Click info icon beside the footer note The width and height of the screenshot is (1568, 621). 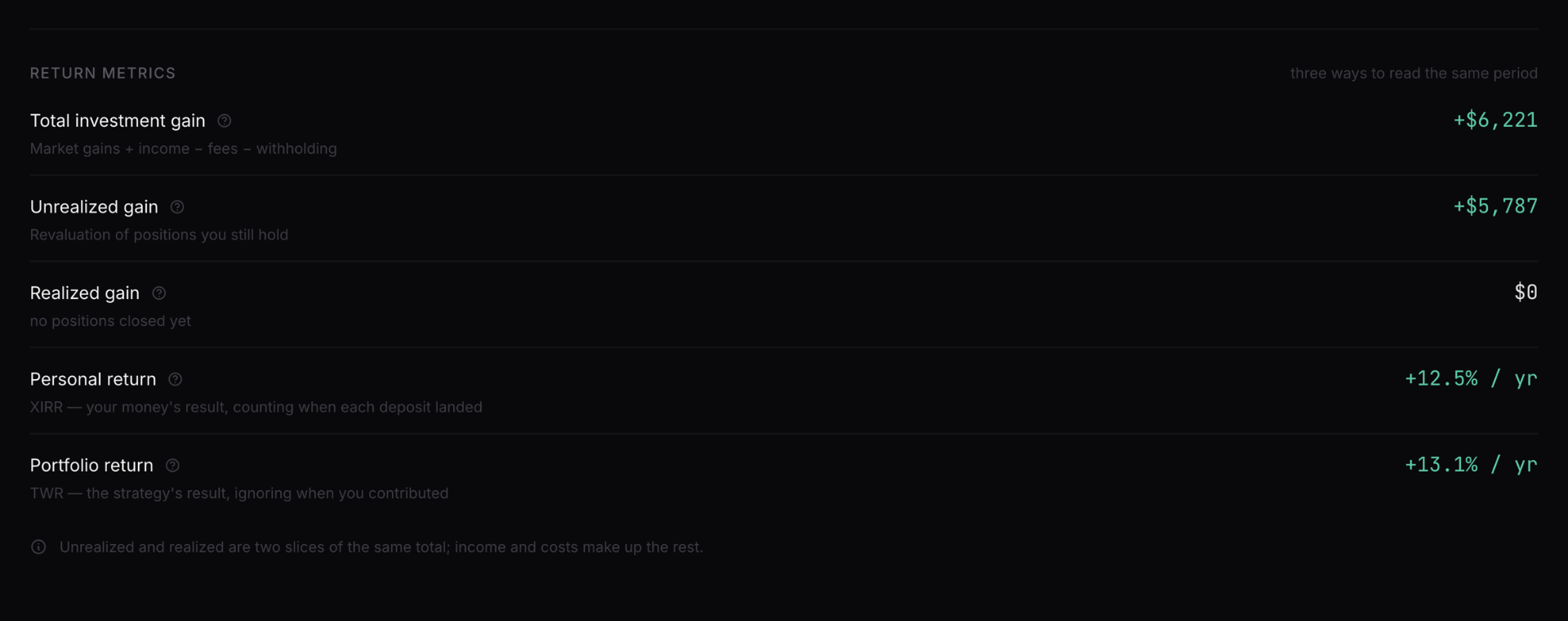click(38, 547)
